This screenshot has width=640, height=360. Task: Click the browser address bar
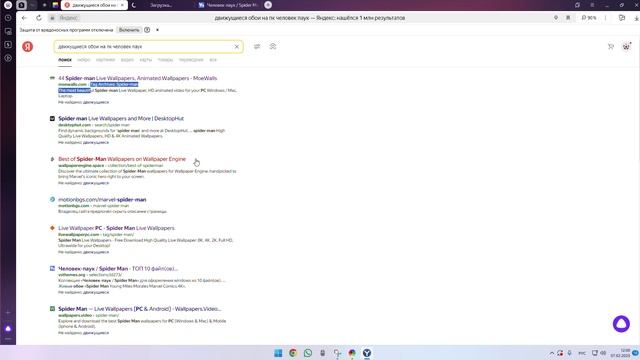(309, 18)
